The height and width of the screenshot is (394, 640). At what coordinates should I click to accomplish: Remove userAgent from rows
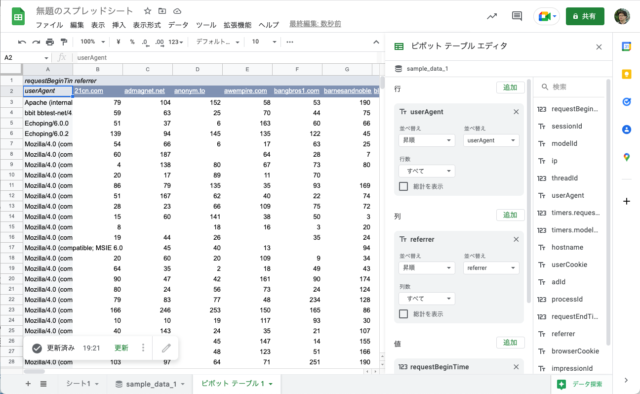click(x=516, y=112)
